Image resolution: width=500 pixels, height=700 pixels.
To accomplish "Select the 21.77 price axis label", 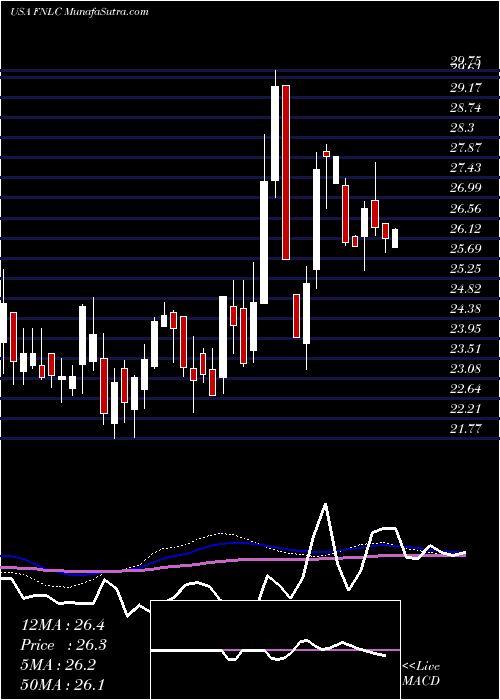I will 465,429.
